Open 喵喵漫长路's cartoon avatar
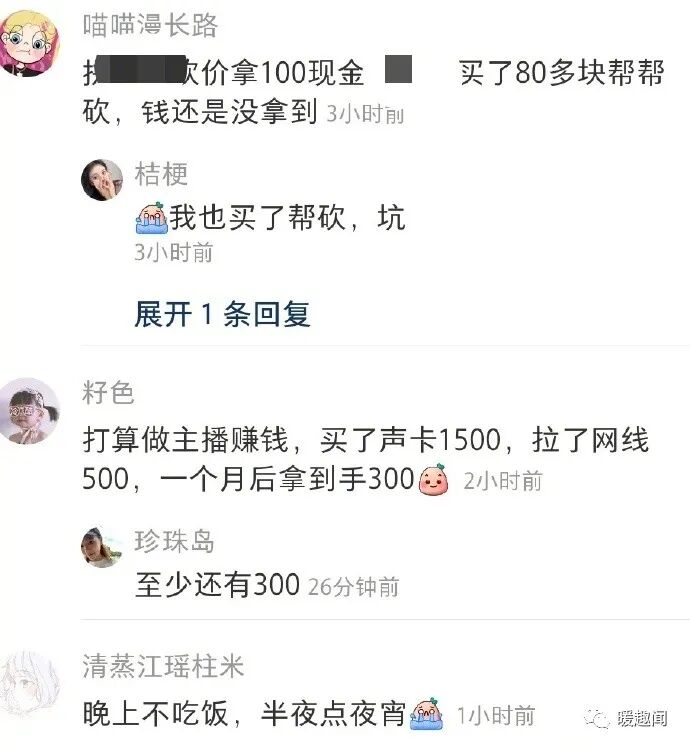 (x=29, y=43)
